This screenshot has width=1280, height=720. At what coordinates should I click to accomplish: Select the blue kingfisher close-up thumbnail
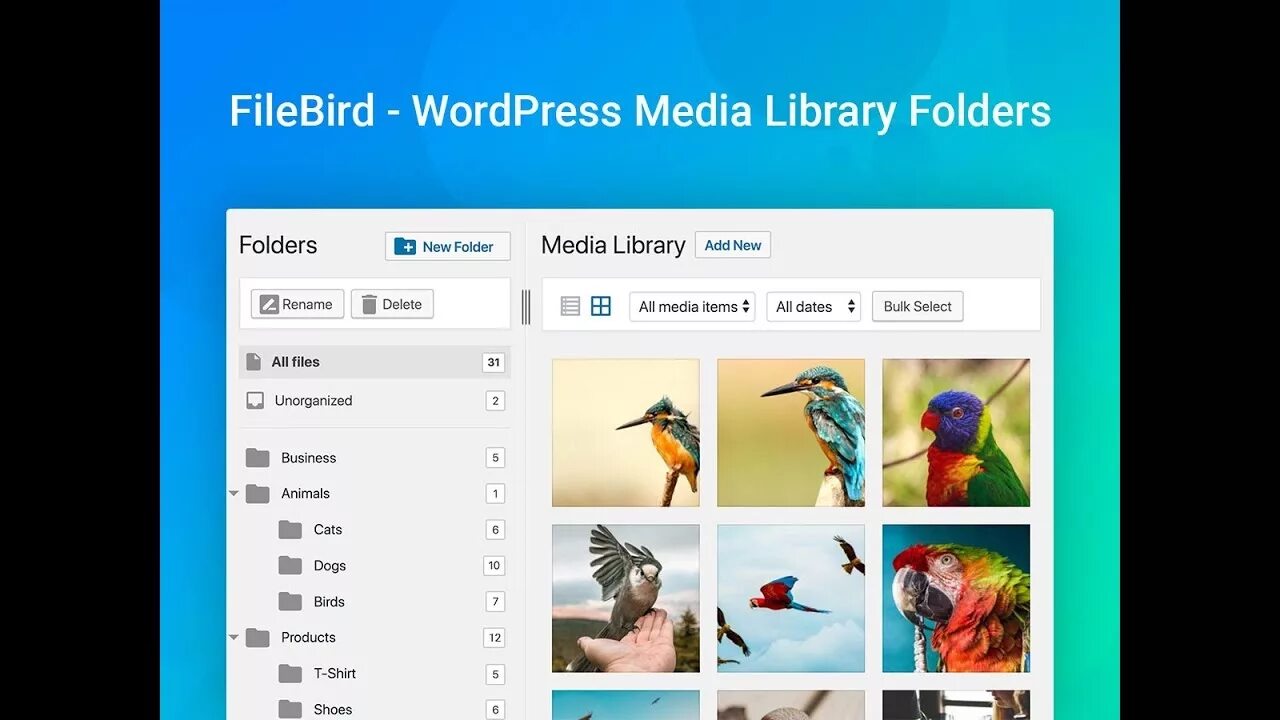pos(791,433)
